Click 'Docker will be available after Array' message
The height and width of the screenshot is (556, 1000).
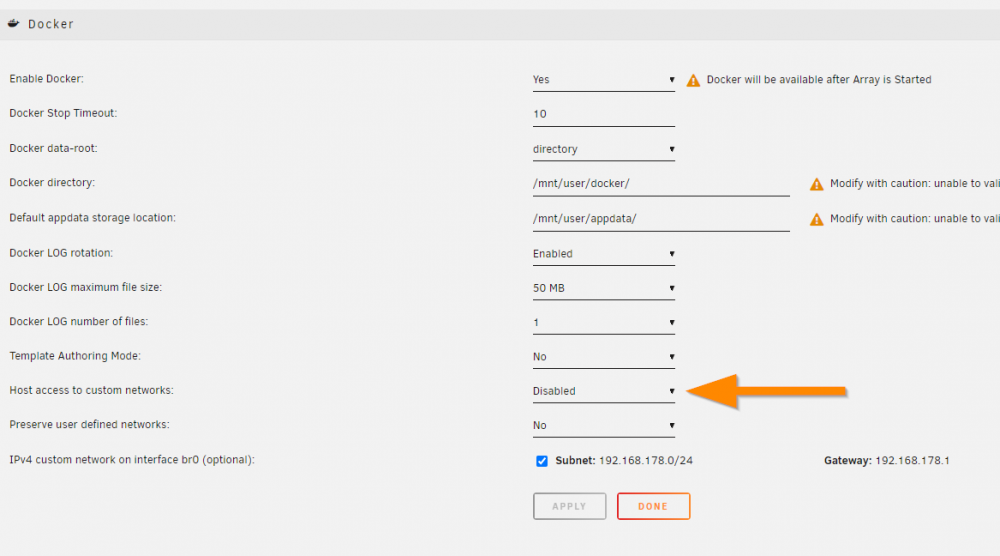(819, 80)
